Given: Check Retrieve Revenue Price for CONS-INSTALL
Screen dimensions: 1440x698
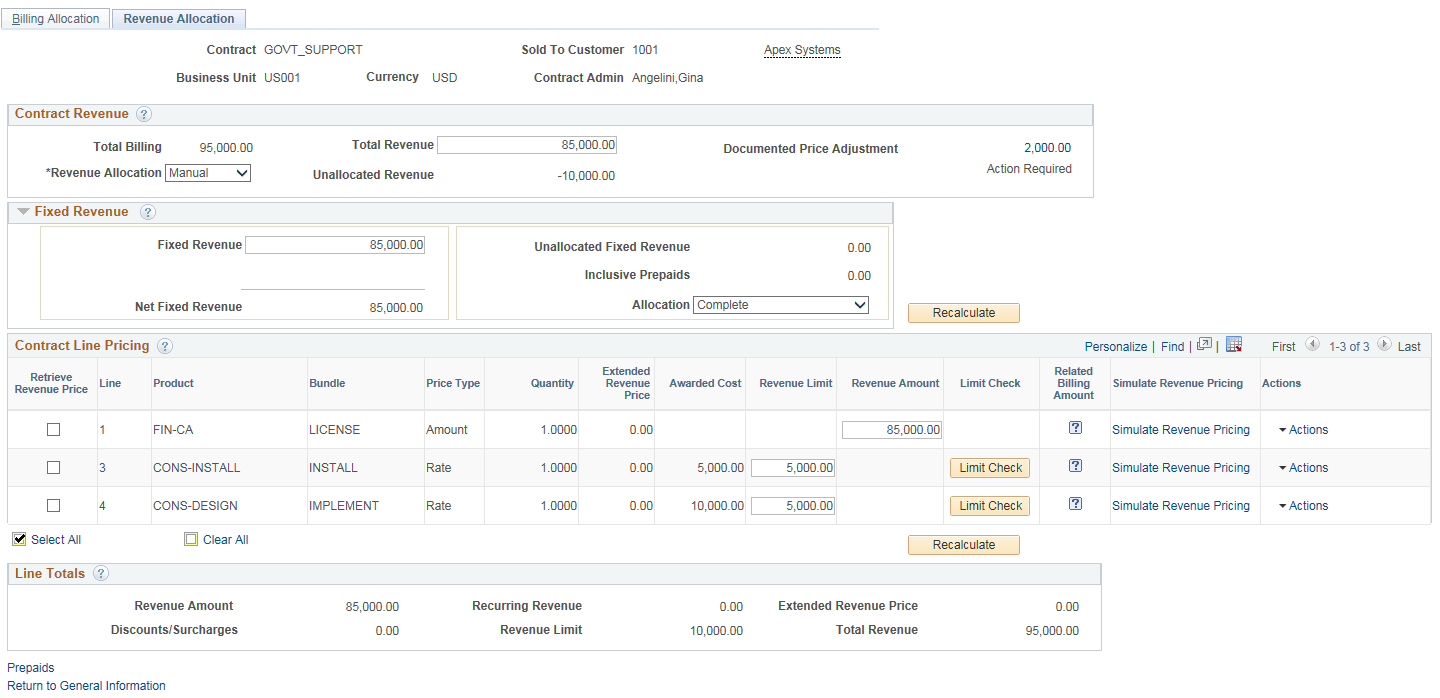Looking at the screenshot, I should click(53, 467).
